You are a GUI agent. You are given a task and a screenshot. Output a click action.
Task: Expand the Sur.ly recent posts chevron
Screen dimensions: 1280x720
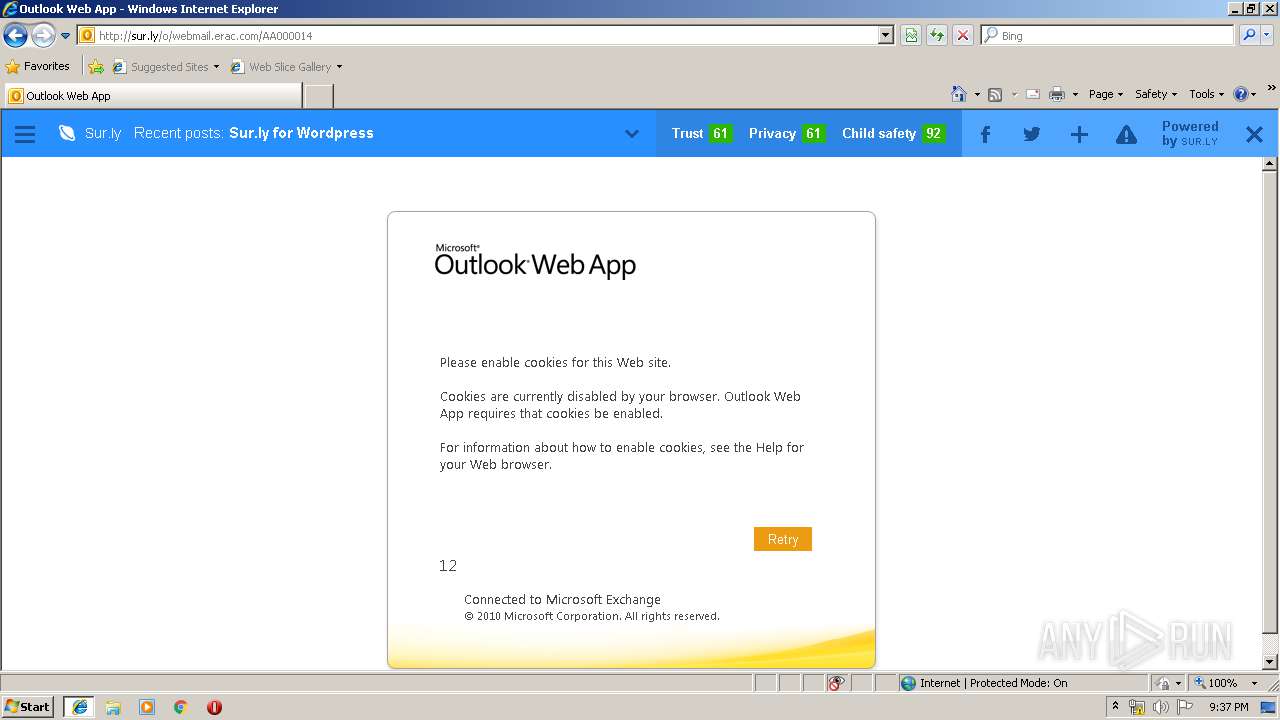pos(632,134)
